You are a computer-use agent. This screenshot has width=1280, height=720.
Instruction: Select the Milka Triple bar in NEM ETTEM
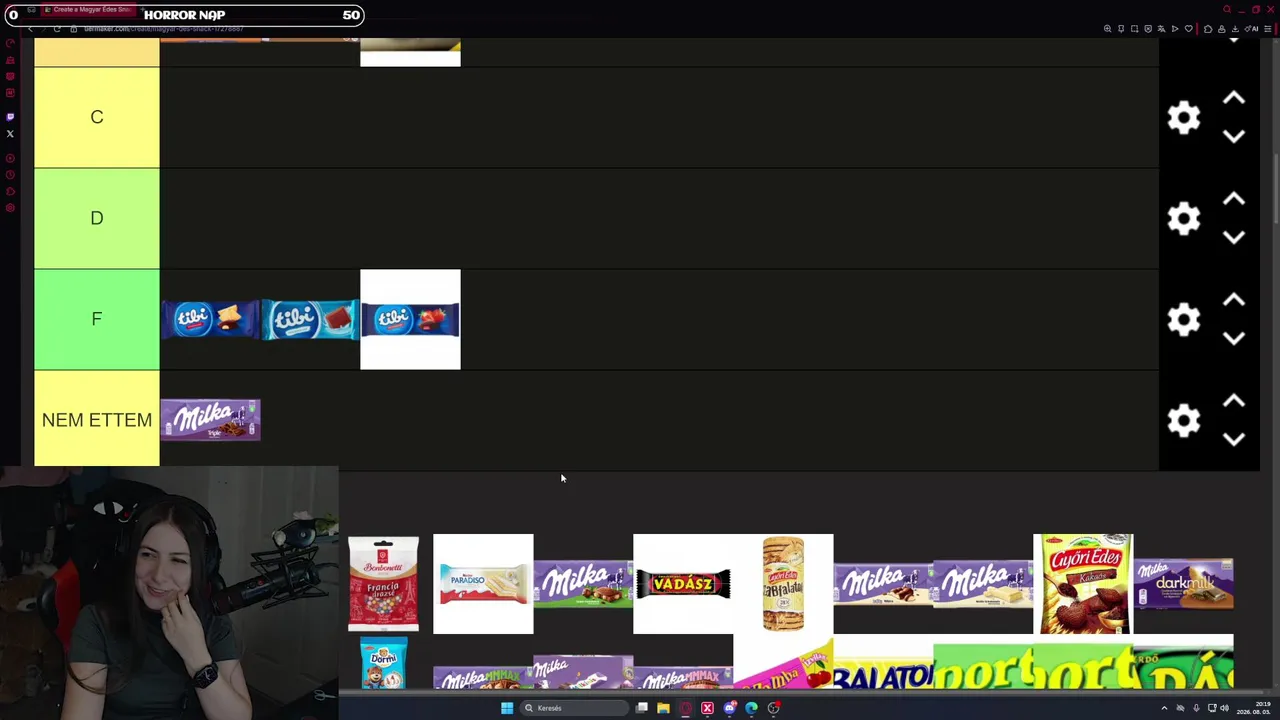pos(210,420)
